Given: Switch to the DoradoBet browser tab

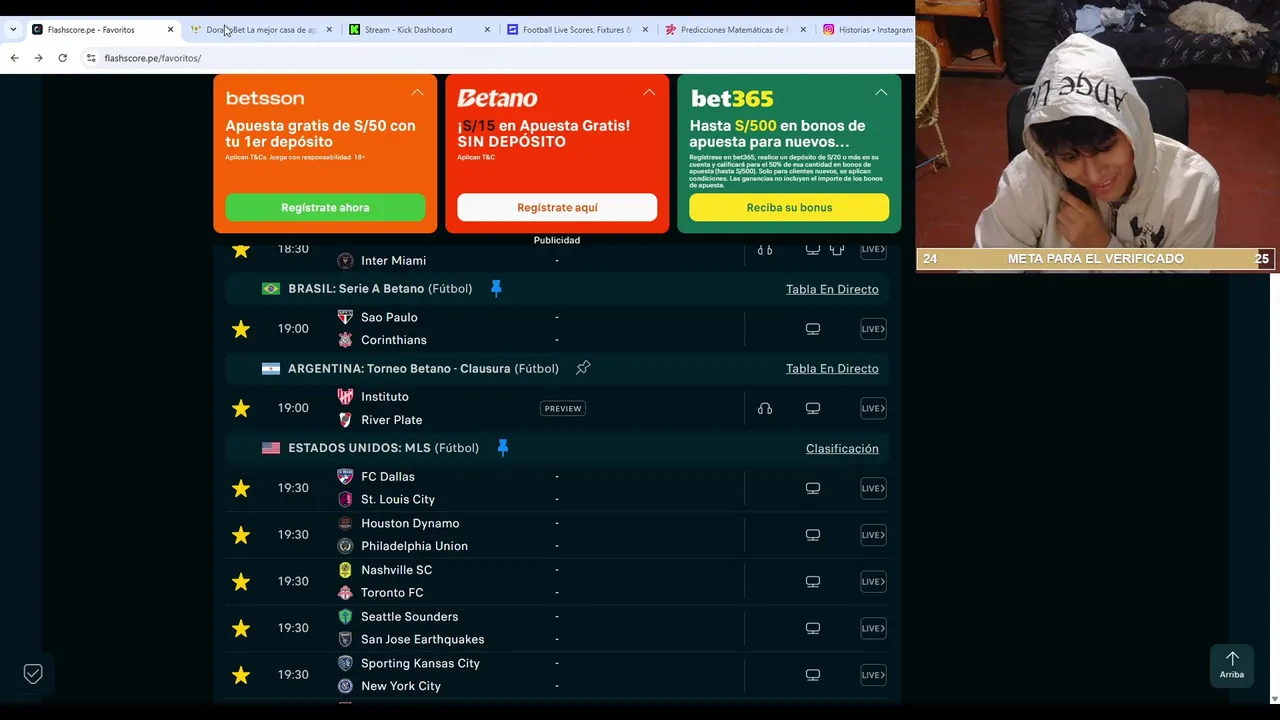Looking at the screenshot, I should point(262,30).
